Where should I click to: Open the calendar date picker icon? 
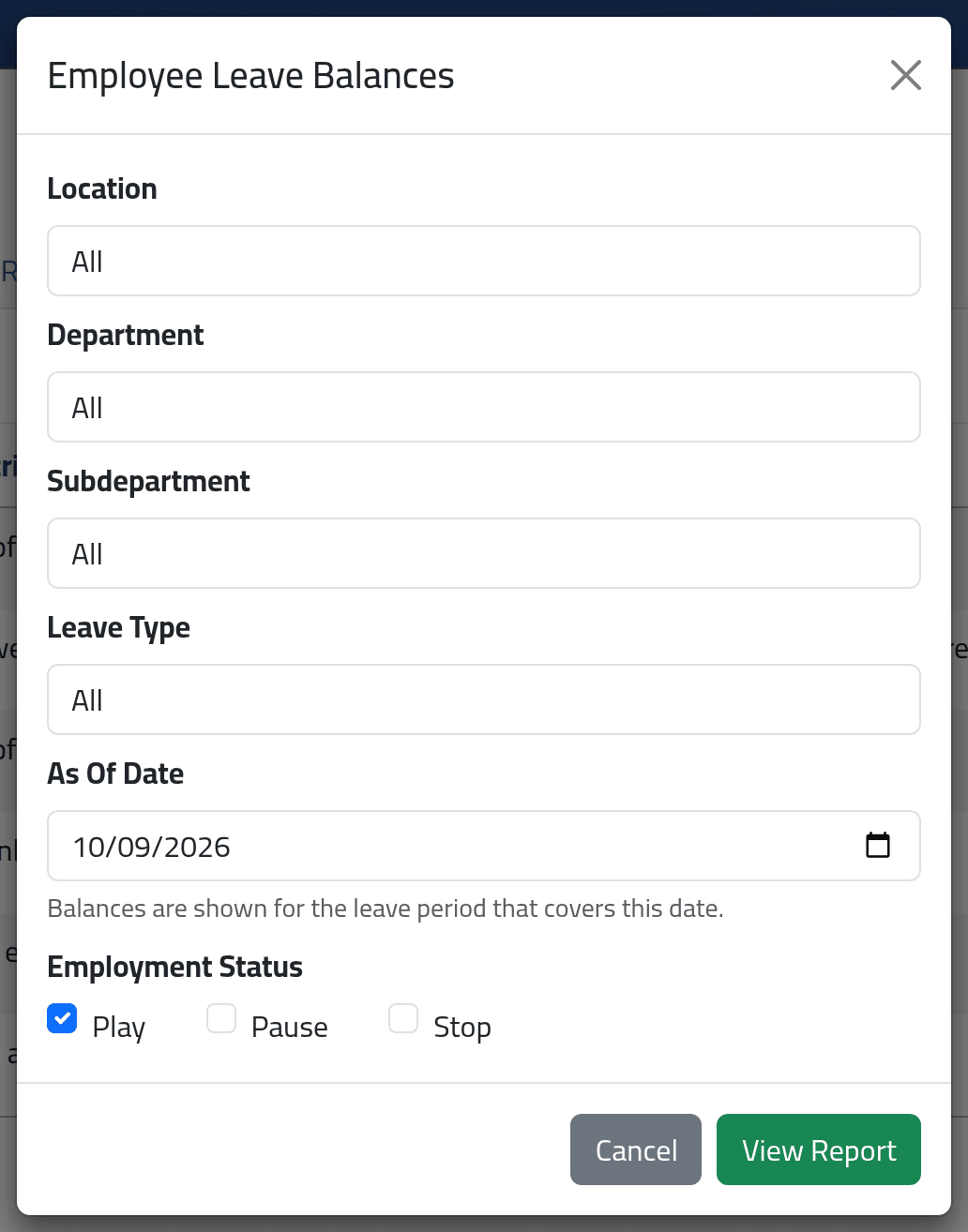pos(878,845)
